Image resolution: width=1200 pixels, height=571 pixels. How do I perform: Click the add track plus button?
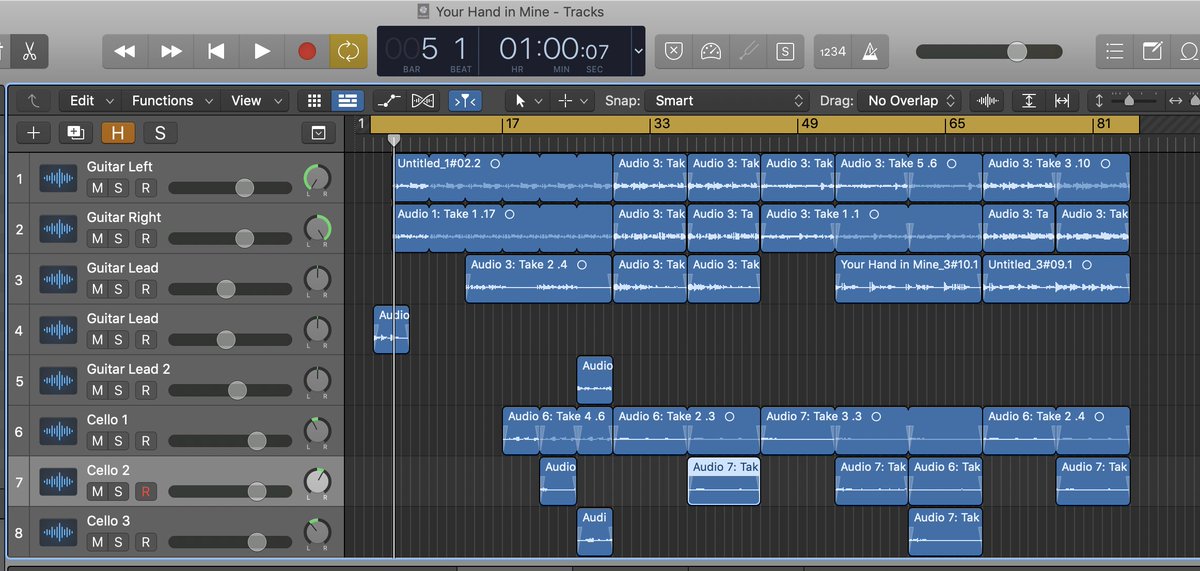coord(33,133)
